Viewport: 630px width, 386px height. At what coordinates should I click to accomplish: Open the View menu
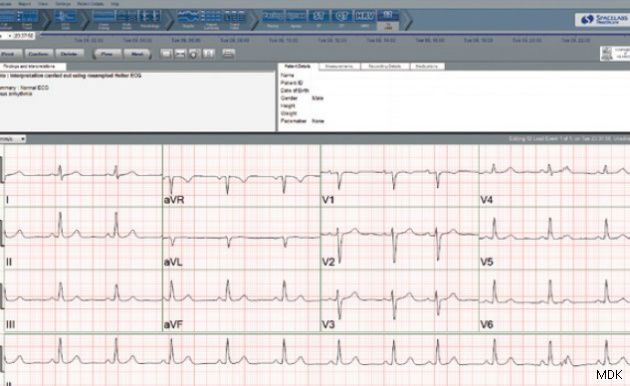click(x=43, y=4)
